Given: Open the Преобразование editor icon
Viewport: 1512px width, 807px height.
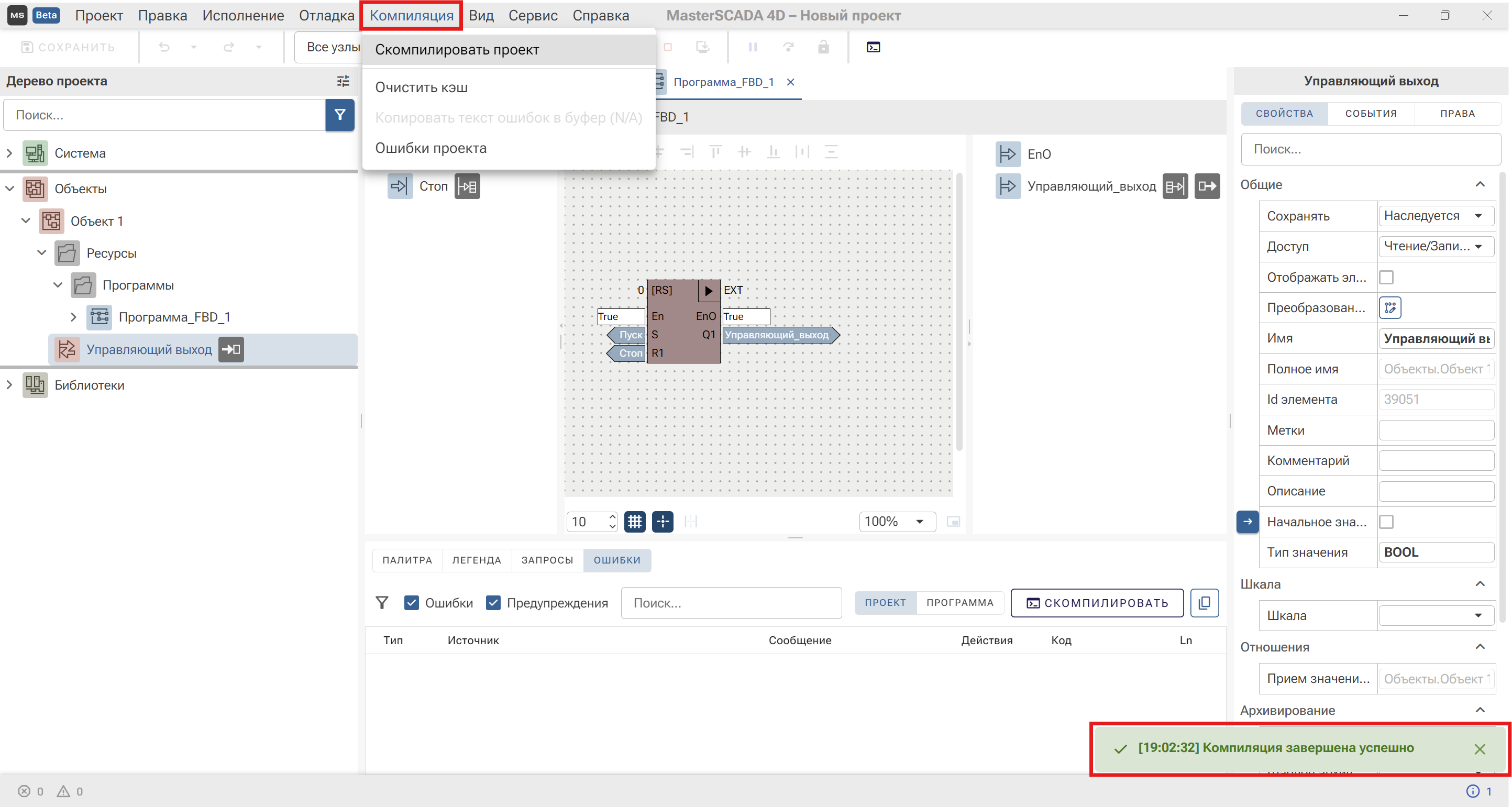Looking at the screenshot, I should (x=1390, y=307).
